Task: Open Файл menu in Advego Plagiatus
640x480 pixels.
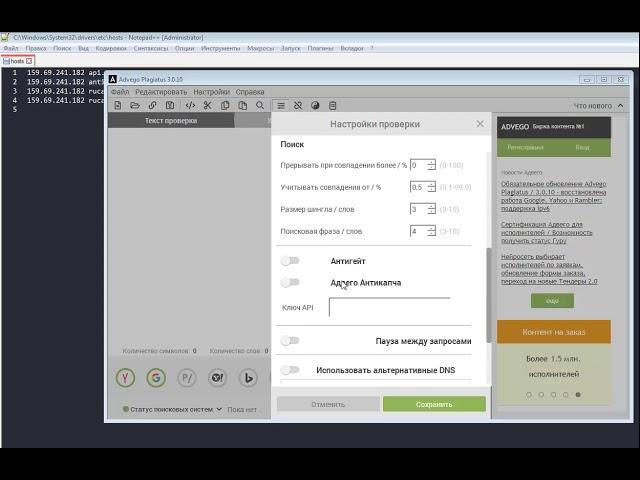Action: point(120,92)
